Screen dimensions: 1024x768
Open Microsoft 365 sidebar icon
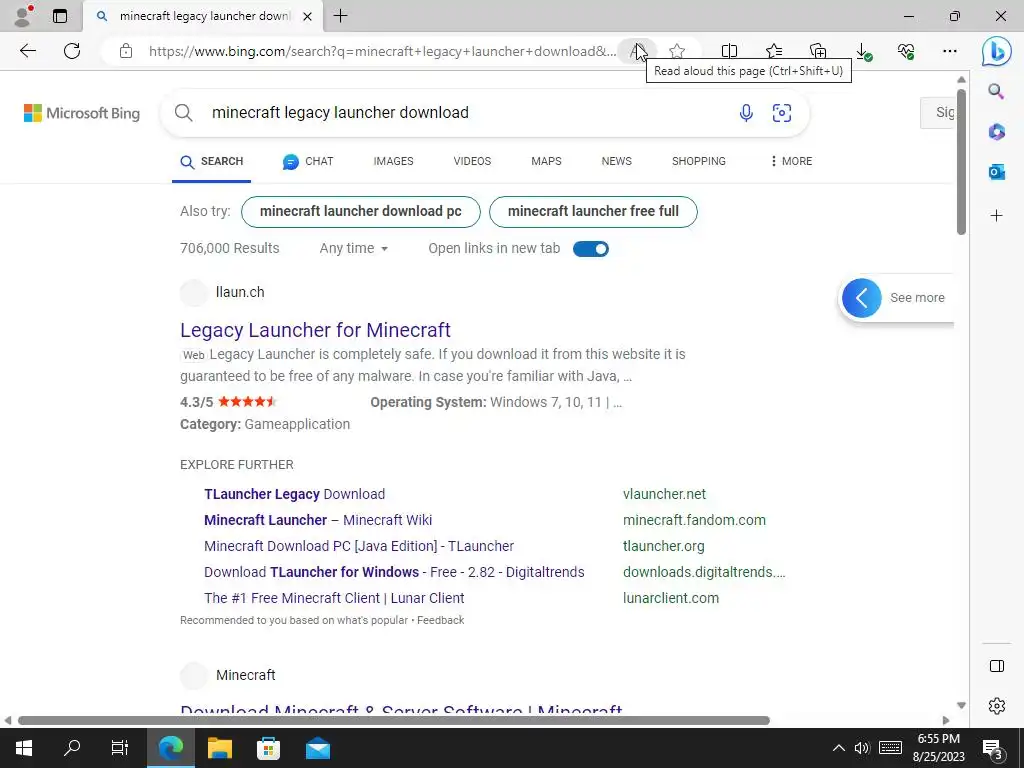click(x=996, y=132)
